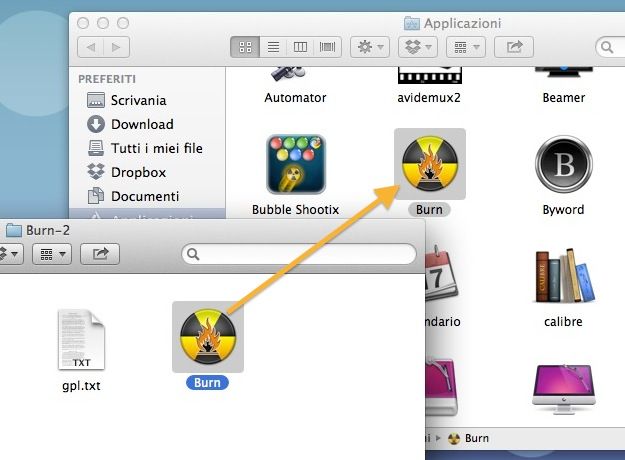Select the pink iMac app icon below calibre
Viewport: 625px width, 460px height.
coord(564,389)
